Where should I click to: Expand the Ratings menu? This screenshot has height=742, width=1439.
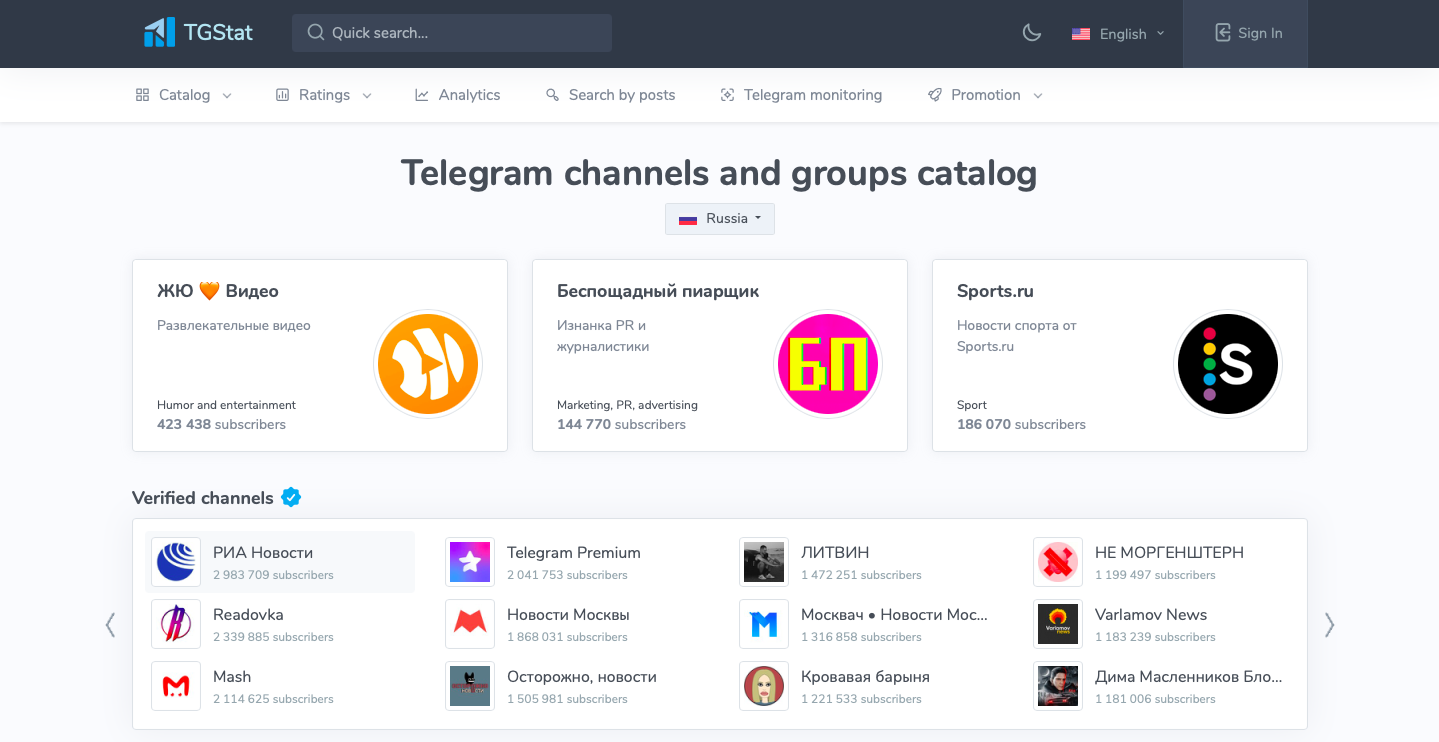(324, 95)
